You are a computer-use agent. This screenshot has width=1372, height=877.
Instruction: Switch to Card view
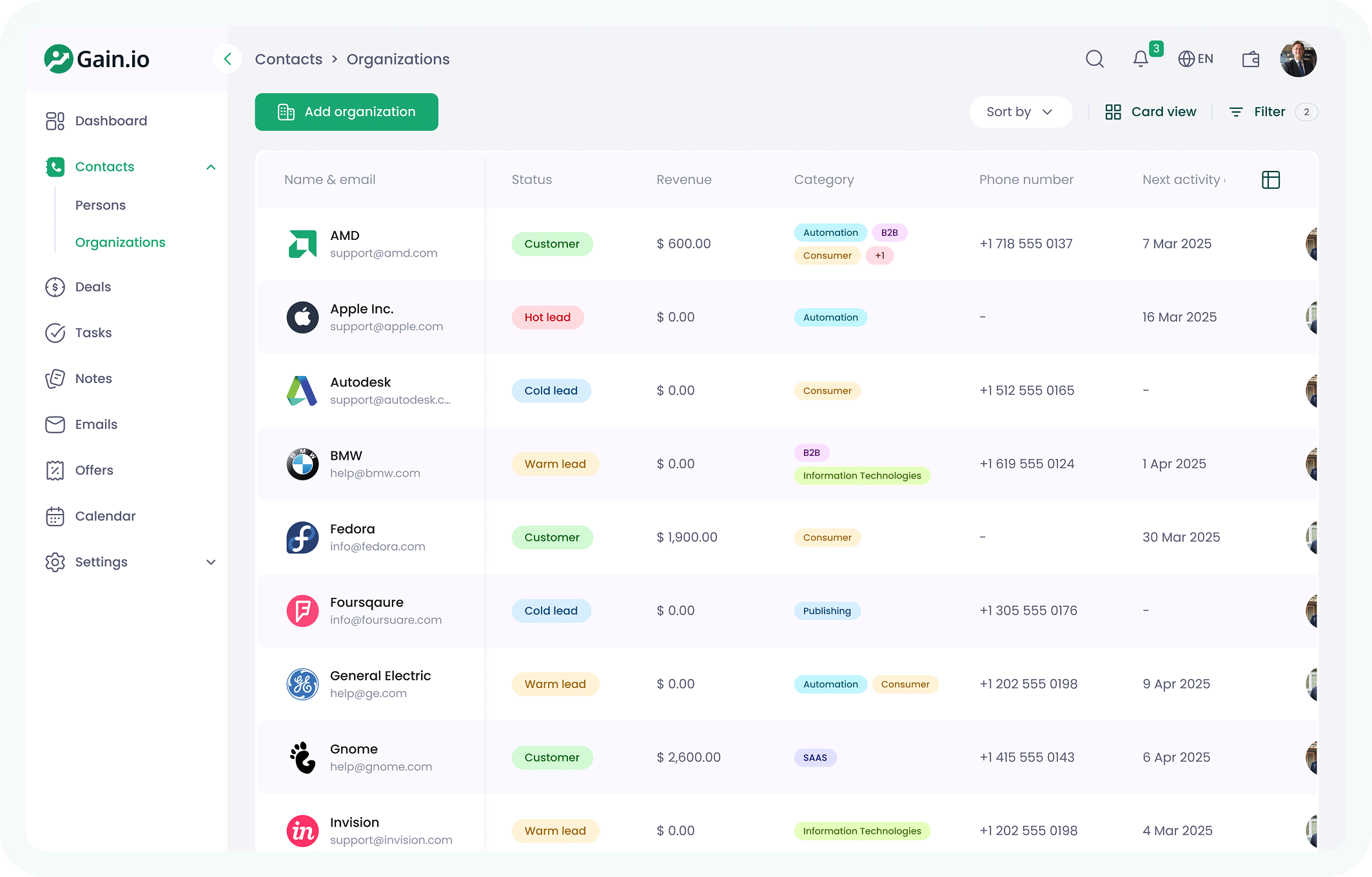tap(1151, 112)
